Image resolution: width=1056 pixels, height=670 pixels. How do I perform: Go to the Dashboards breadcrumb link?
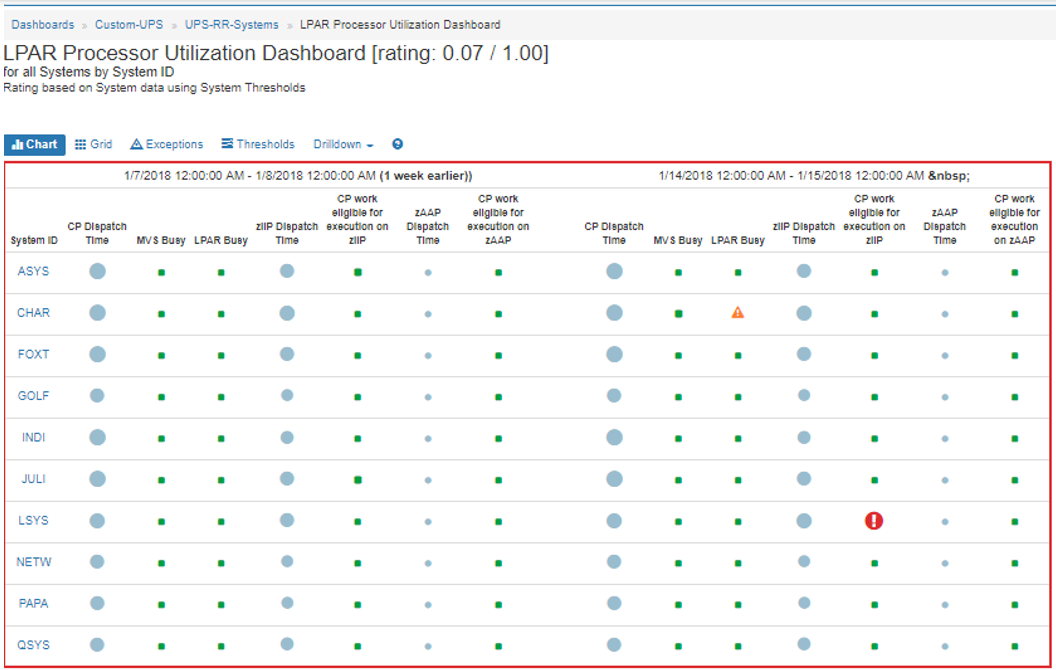point(42,24)
